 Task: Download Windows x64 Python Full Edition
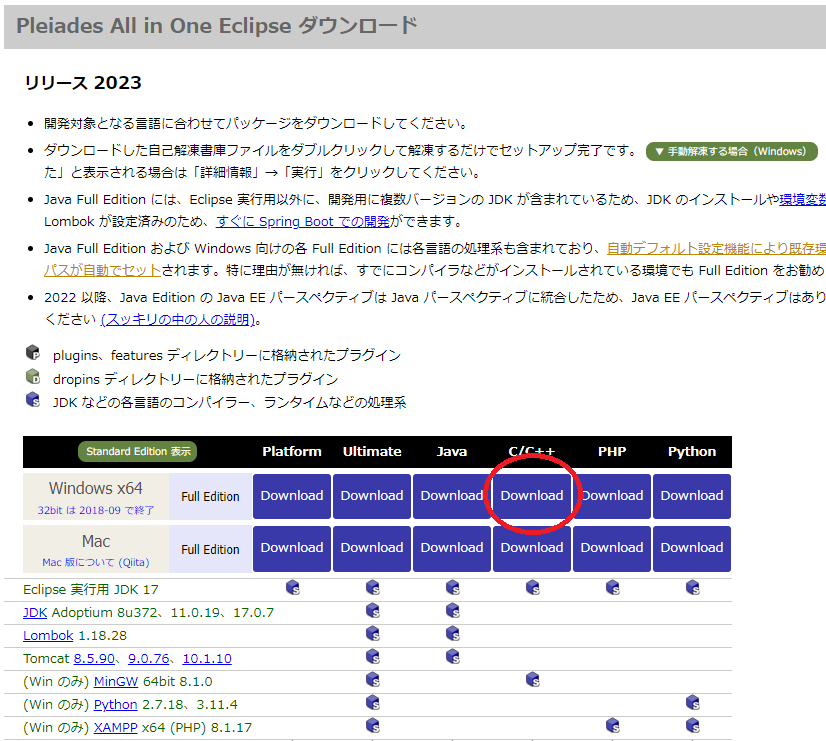pos(692,496)
